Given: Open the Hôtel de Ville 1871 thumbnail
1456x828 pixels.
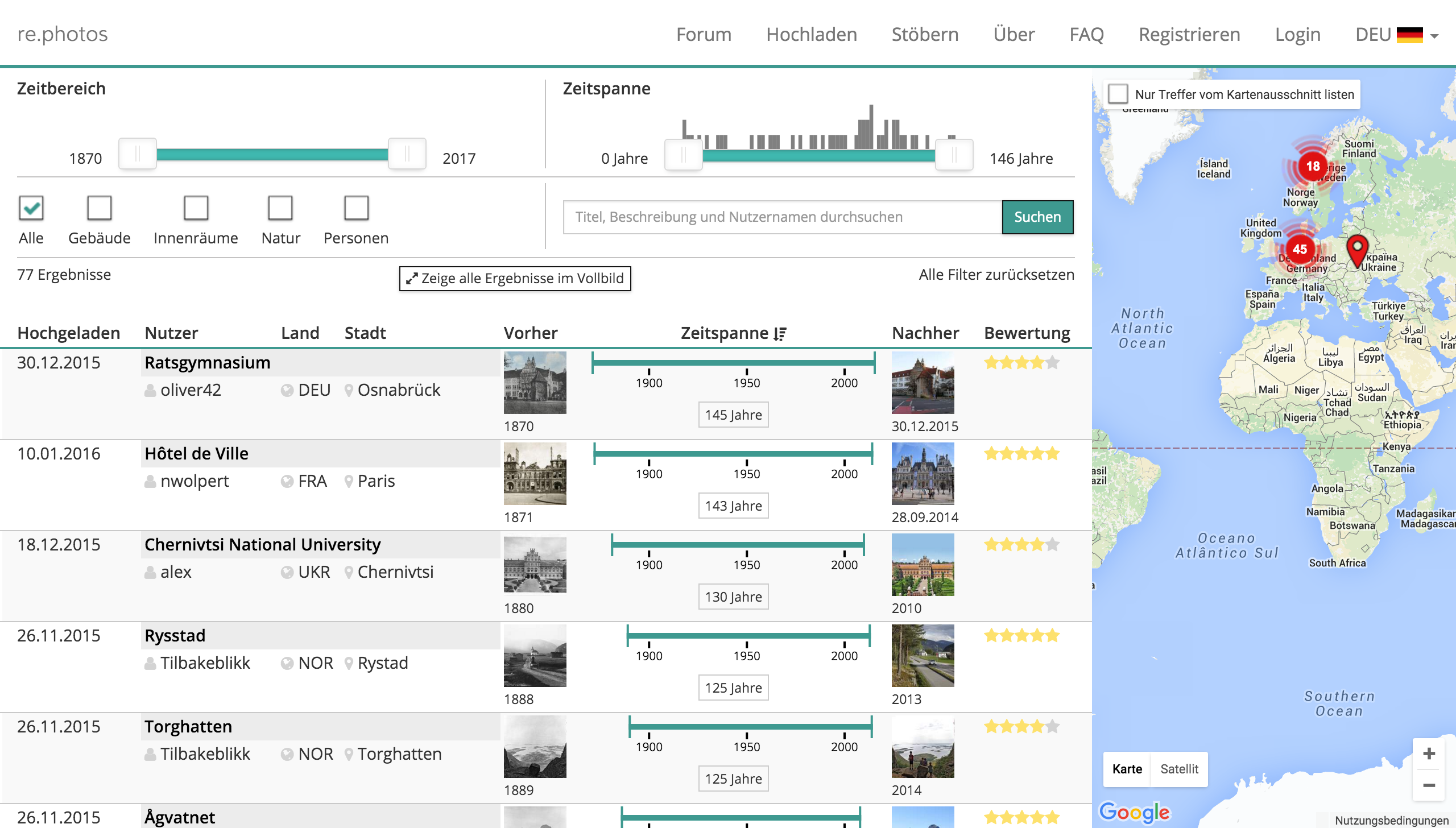Looking at the screenshot, I should click(535, 473).
